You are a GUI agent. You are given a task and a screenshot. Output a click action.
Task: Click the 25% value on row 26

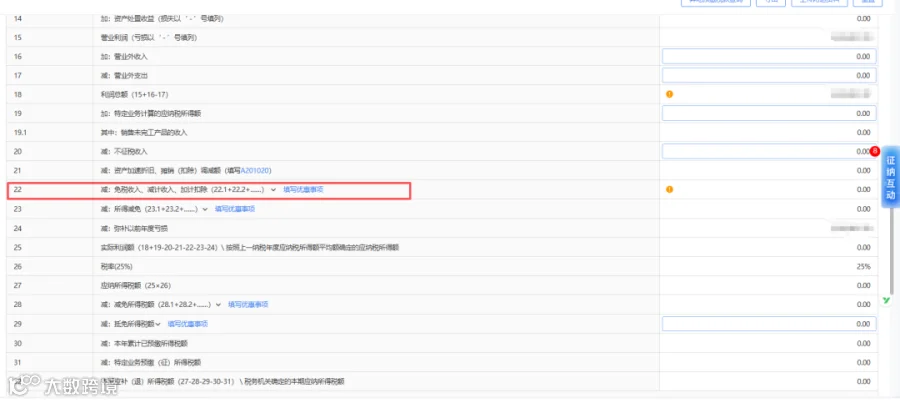pos(863,266)
